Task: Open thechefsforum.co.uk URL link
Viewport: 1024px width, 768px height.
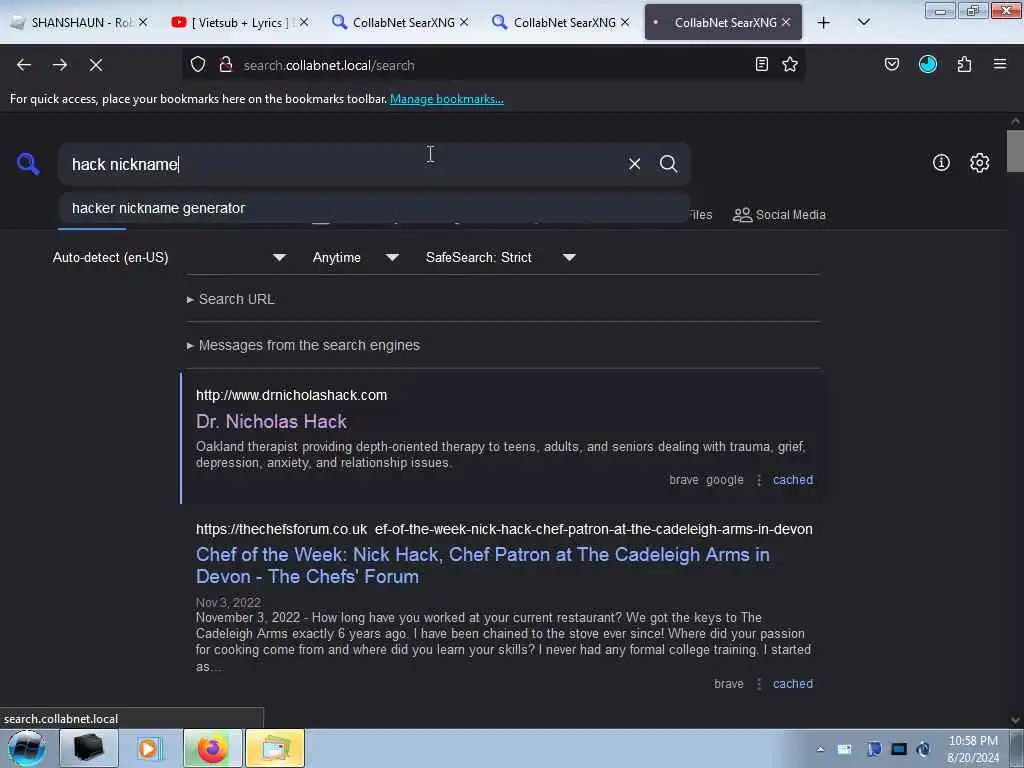Action: click(504, 529)
